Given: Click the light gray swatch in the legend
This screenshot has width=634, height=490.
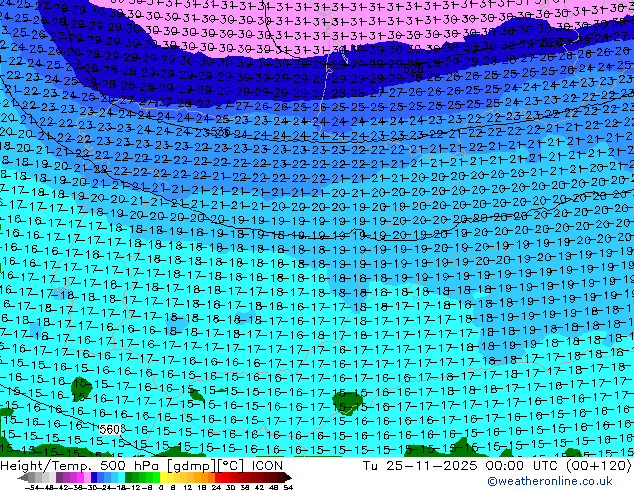Looking at the screenshot, I should tap(53, 477).
